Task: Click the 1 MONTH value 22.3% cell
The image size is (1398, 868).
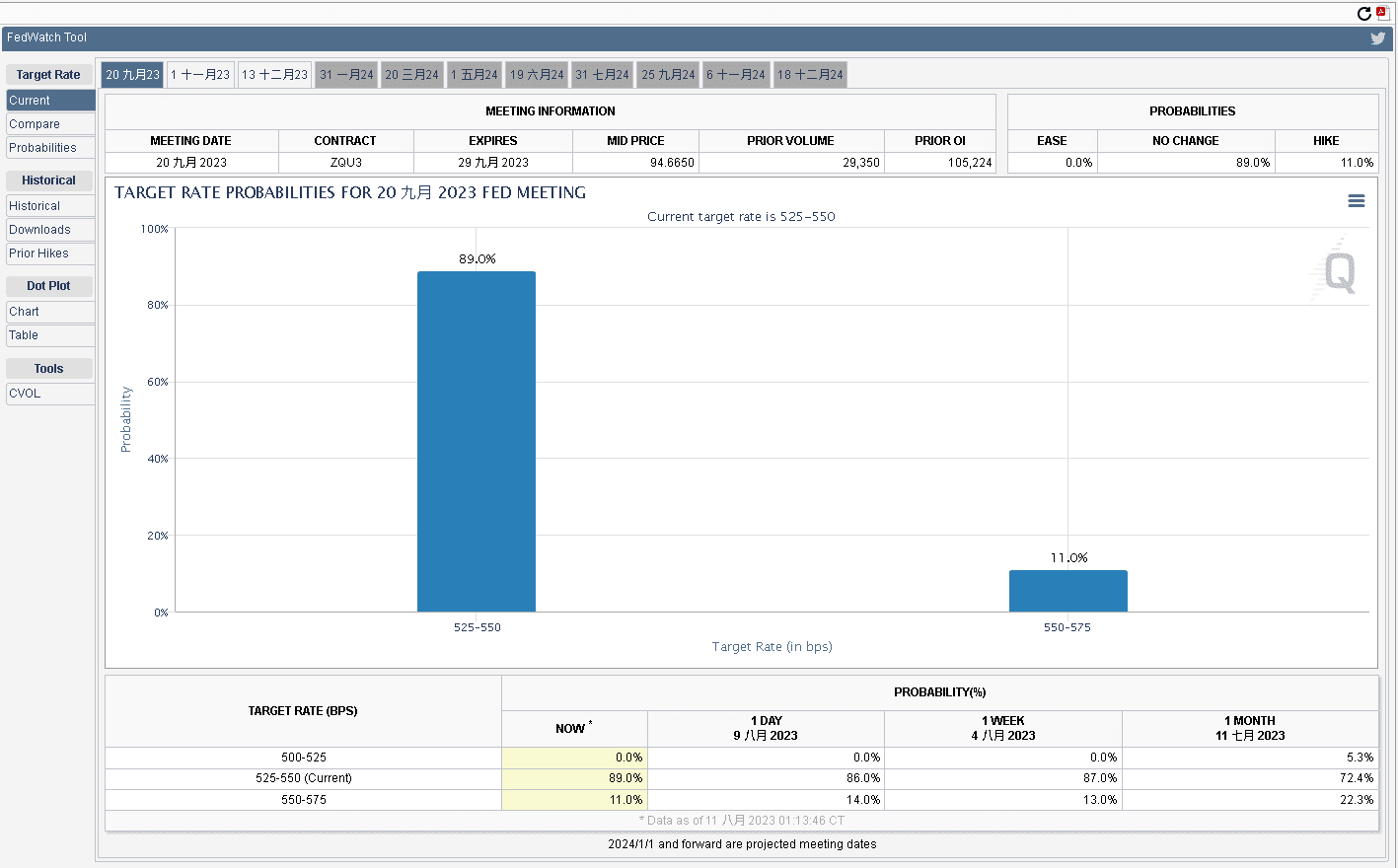Action: coord(1250,800)
